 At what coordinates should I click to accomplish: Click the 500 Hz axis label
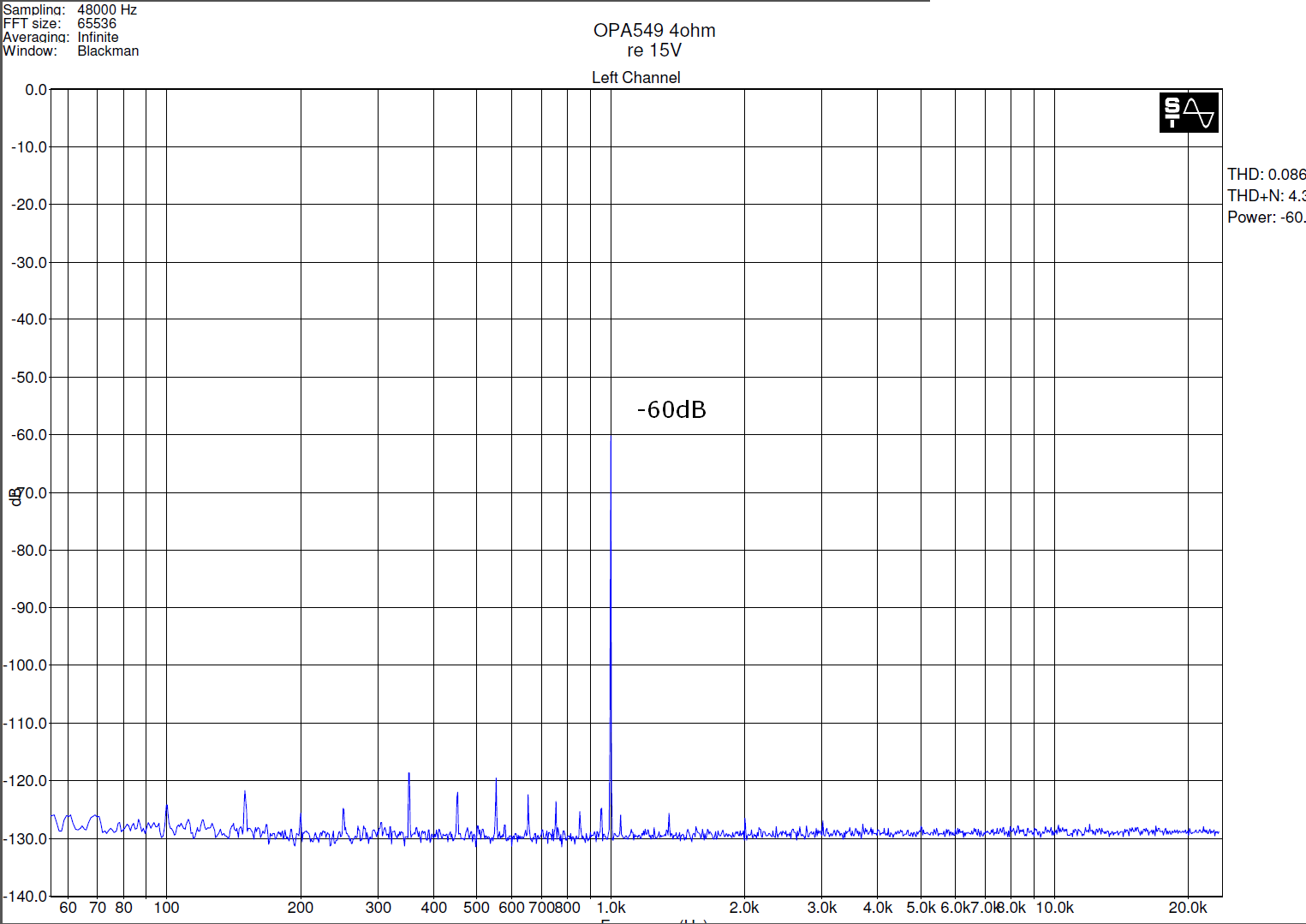pyautogui.click(x=476, y=908)
